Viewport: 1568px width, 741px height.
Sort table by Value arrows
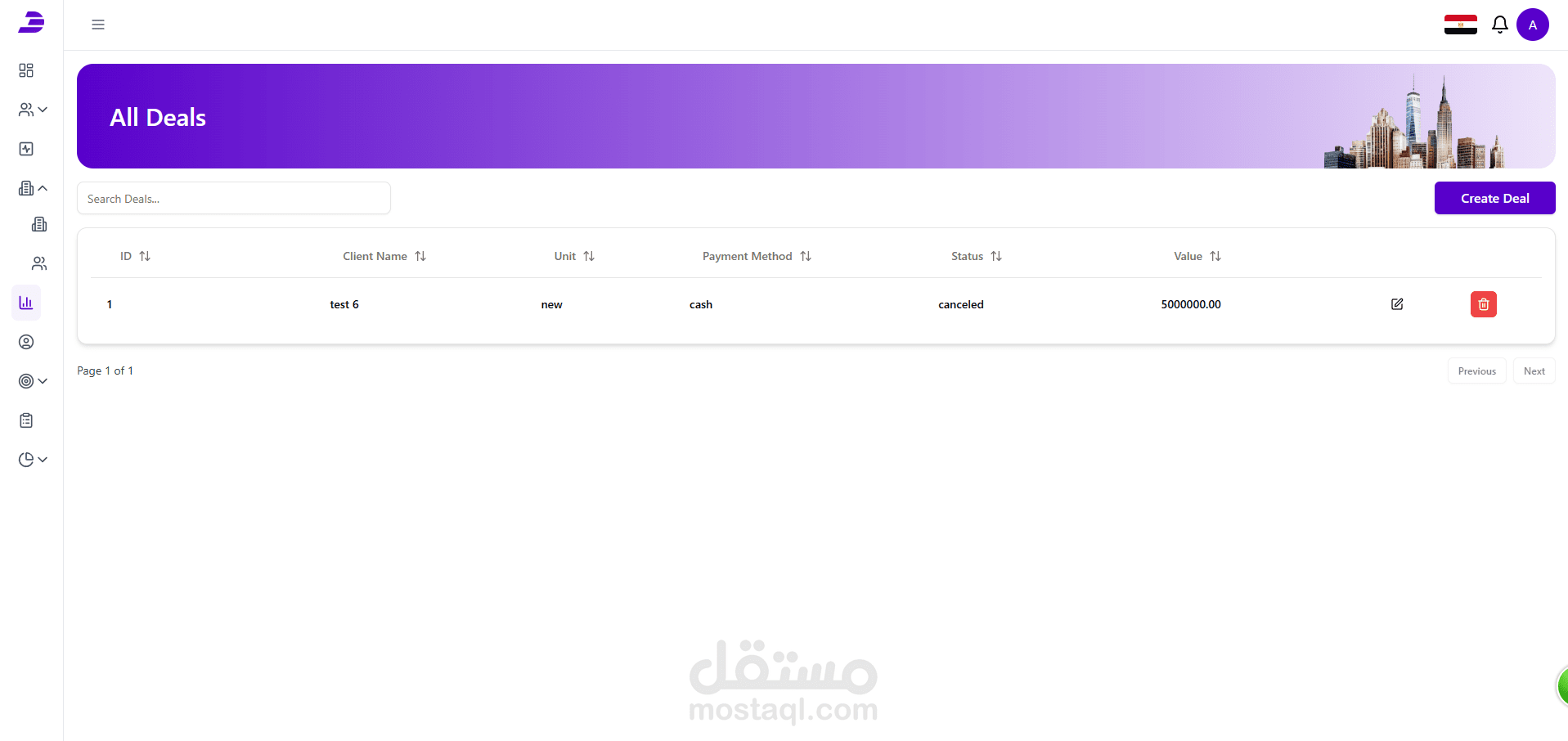coord(1215,256)
